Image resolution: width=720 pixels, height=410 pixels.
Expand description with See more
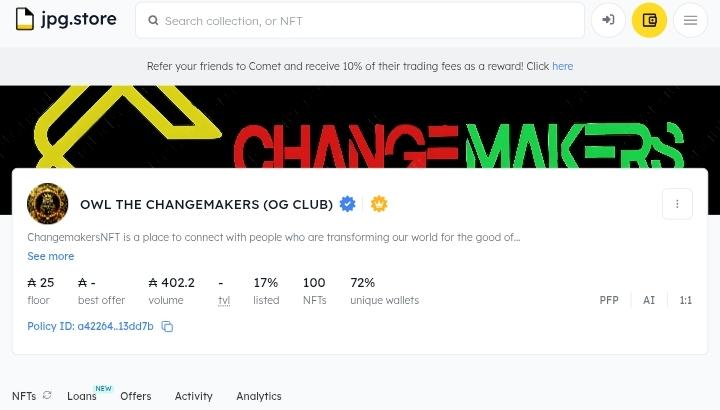[x=50, y=256]
